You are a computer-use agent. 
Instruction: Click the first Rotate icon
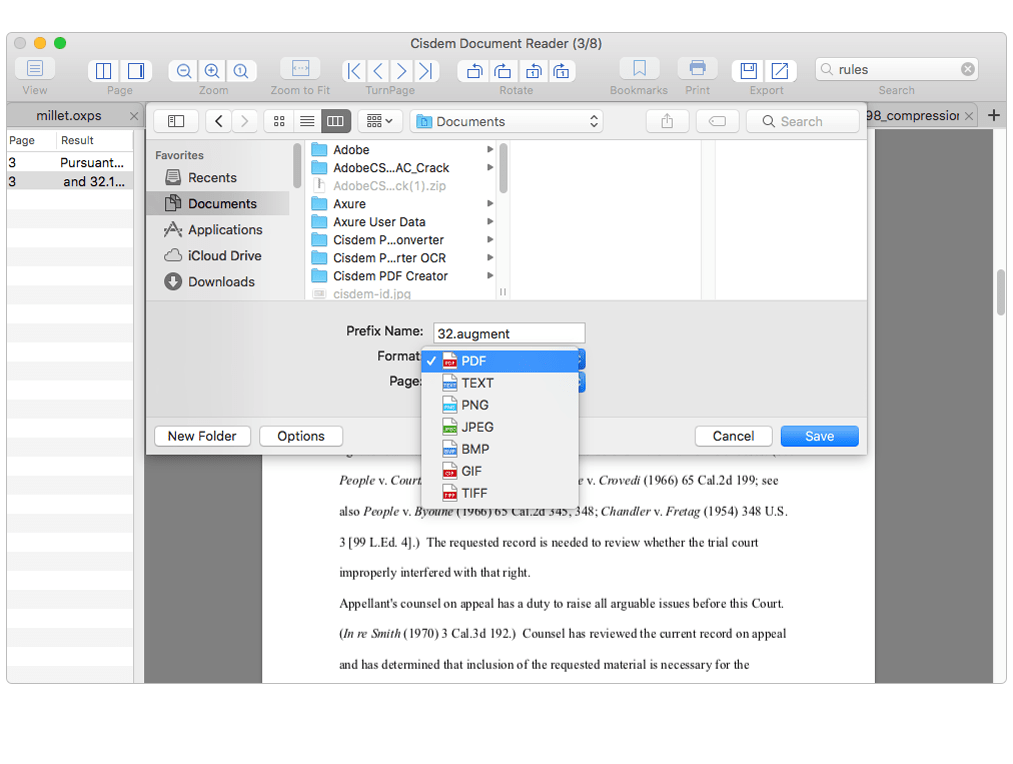[474, 70]
